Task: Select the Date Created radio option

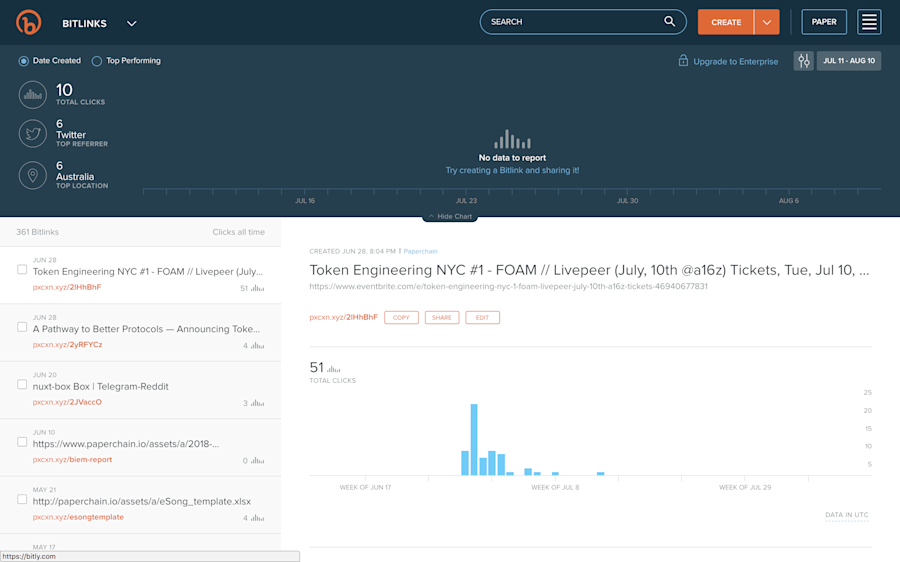Action: click(x=24, y=61)
